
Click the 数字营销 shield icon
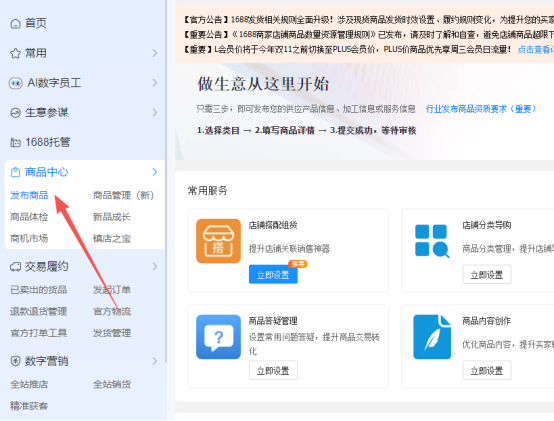click(16, 361)
